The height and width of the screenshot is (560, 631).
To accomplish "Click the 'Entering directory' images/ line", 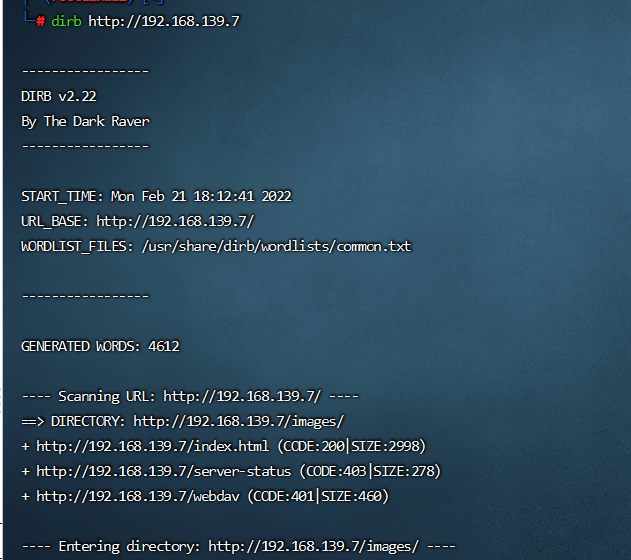I will point(239,546).
